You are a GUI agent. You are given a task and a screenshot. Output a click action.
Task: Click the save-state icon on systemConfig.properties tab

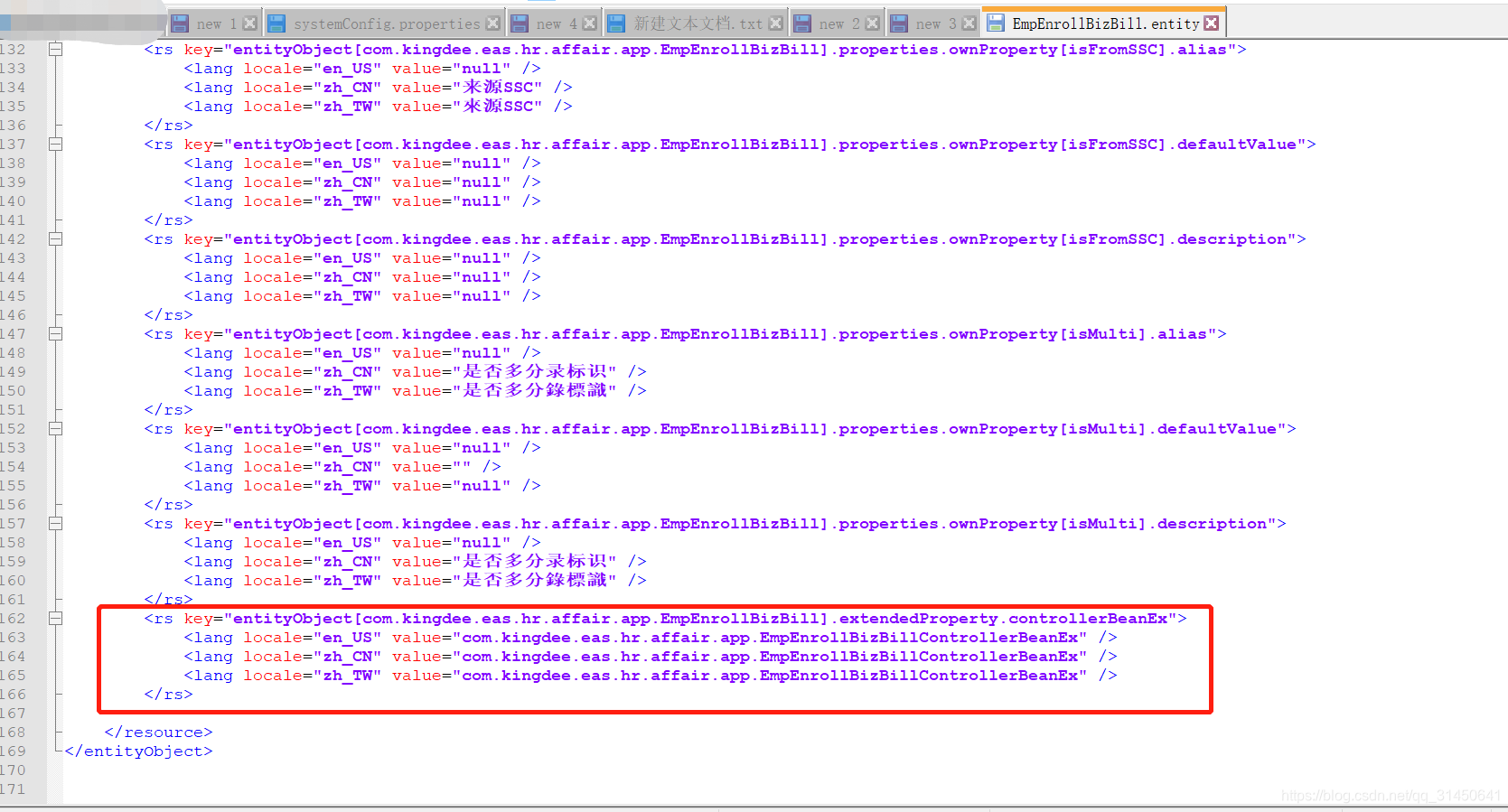[x=276, y=23]
